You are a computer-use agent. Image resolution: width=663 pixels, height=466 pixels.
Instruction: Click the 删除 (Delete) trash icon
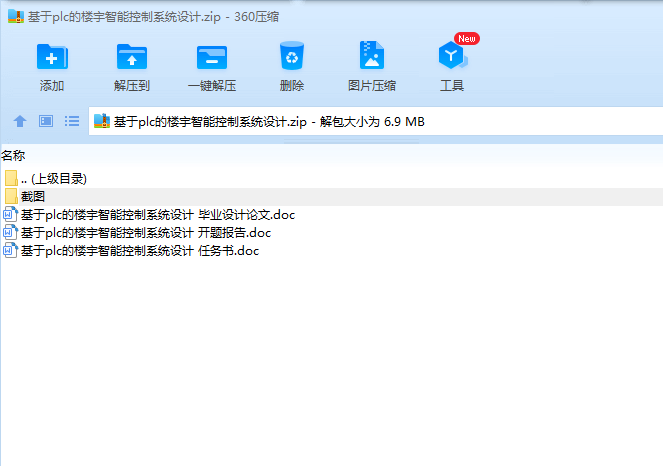[x=292, y=55]
